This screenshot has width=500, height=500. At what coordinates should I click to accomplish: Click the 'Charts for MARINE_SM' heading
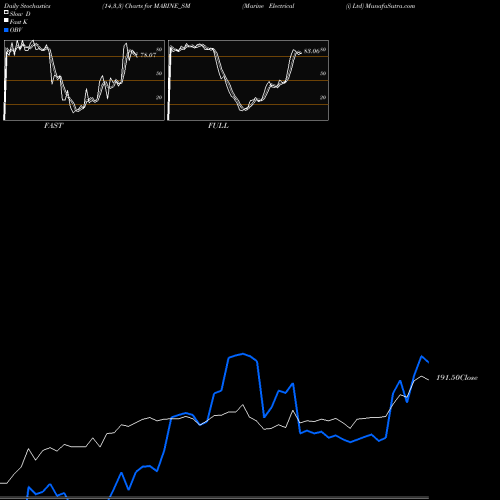[x=157, y=6]
